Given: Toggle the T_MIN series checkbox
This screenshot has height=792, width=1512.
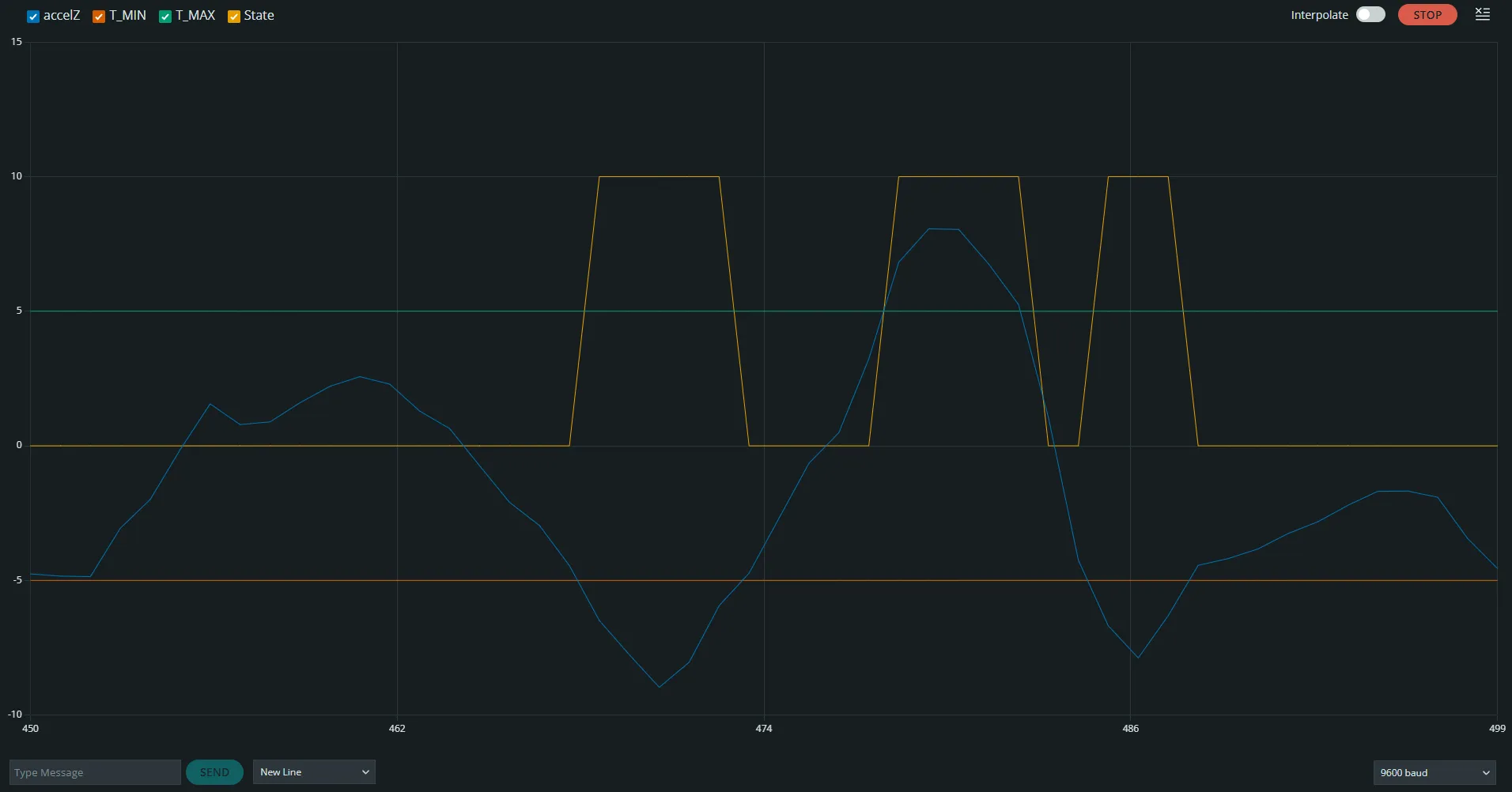Looking at the screenshot, I should click(99, 17).
